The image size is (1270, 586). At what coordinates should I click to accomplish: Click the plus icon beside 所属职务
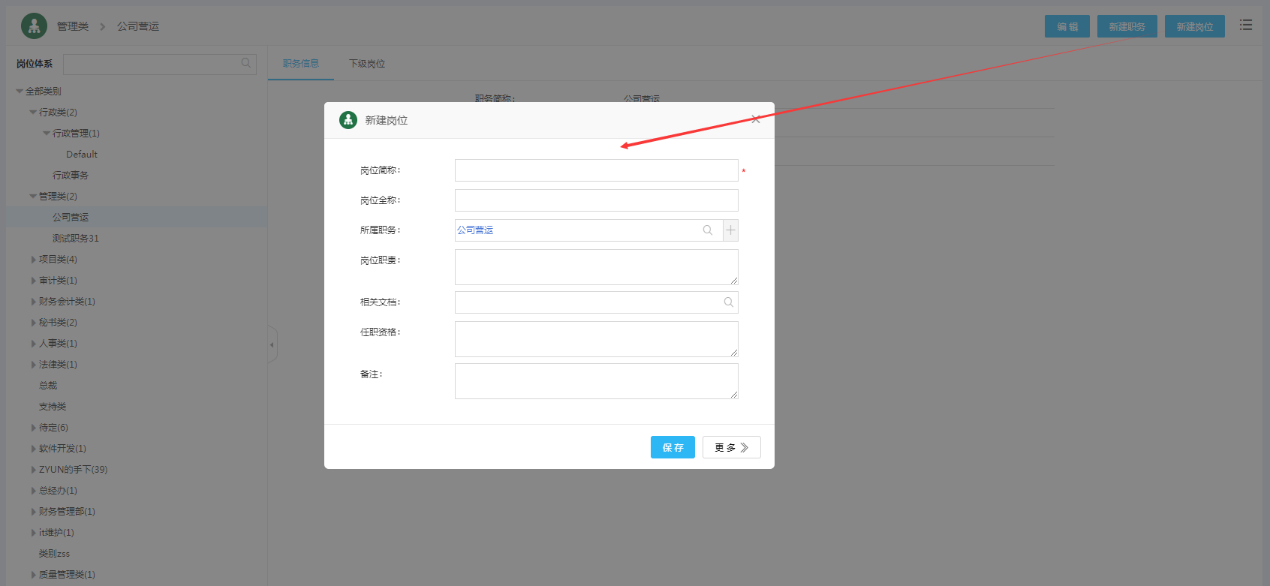(731, 230)
